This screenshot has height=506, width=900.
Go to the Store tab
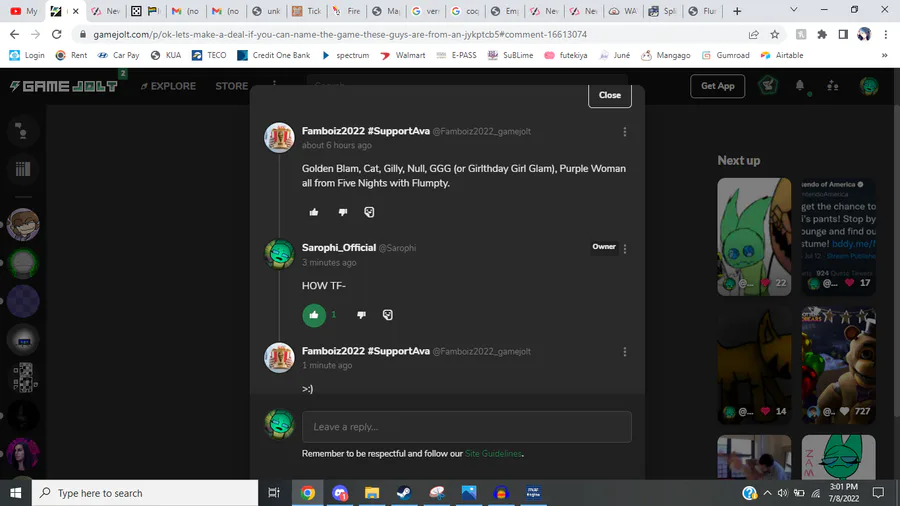(x=231, y=86)
